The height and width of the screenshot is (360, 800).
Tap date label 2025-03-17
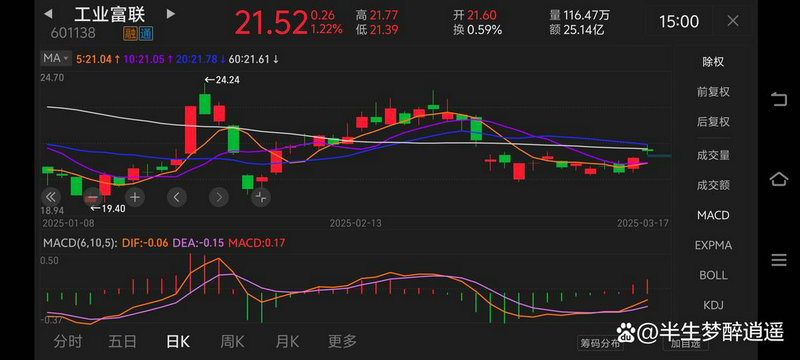click(642, 223)
